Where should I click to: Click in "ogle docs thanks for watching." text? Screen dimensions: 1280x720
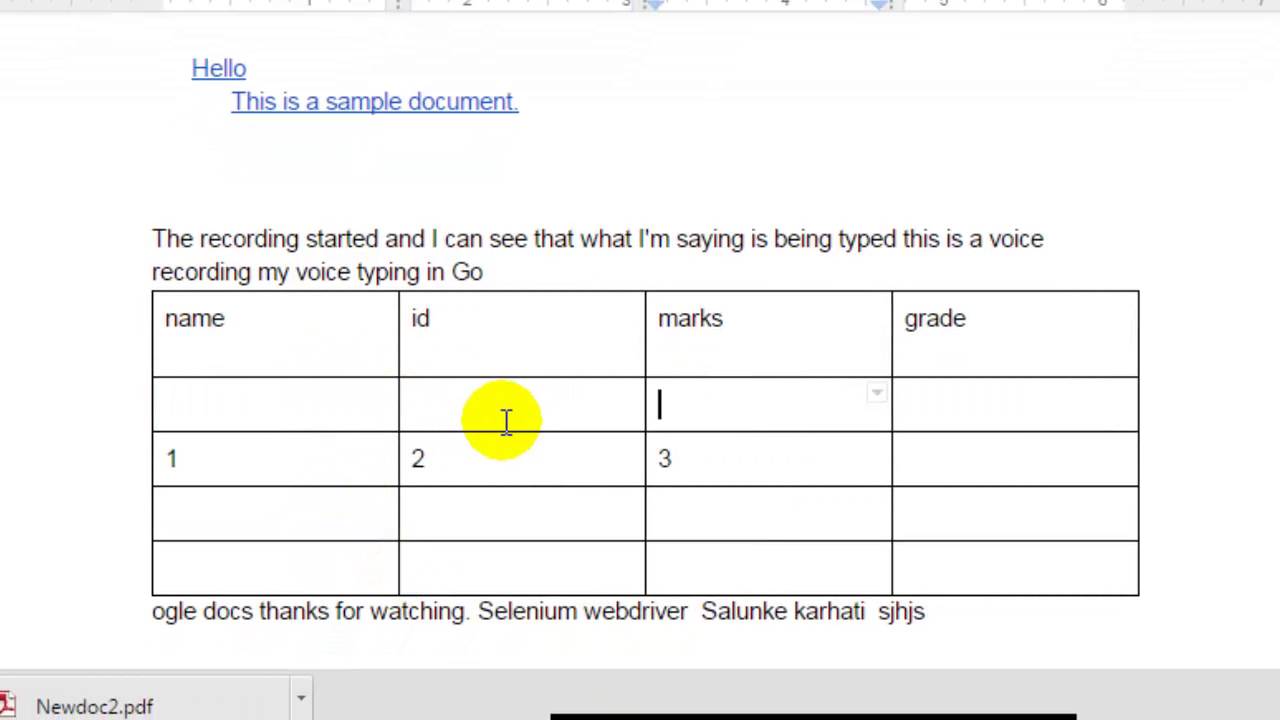pyautogui.click(x=310, y=611)
